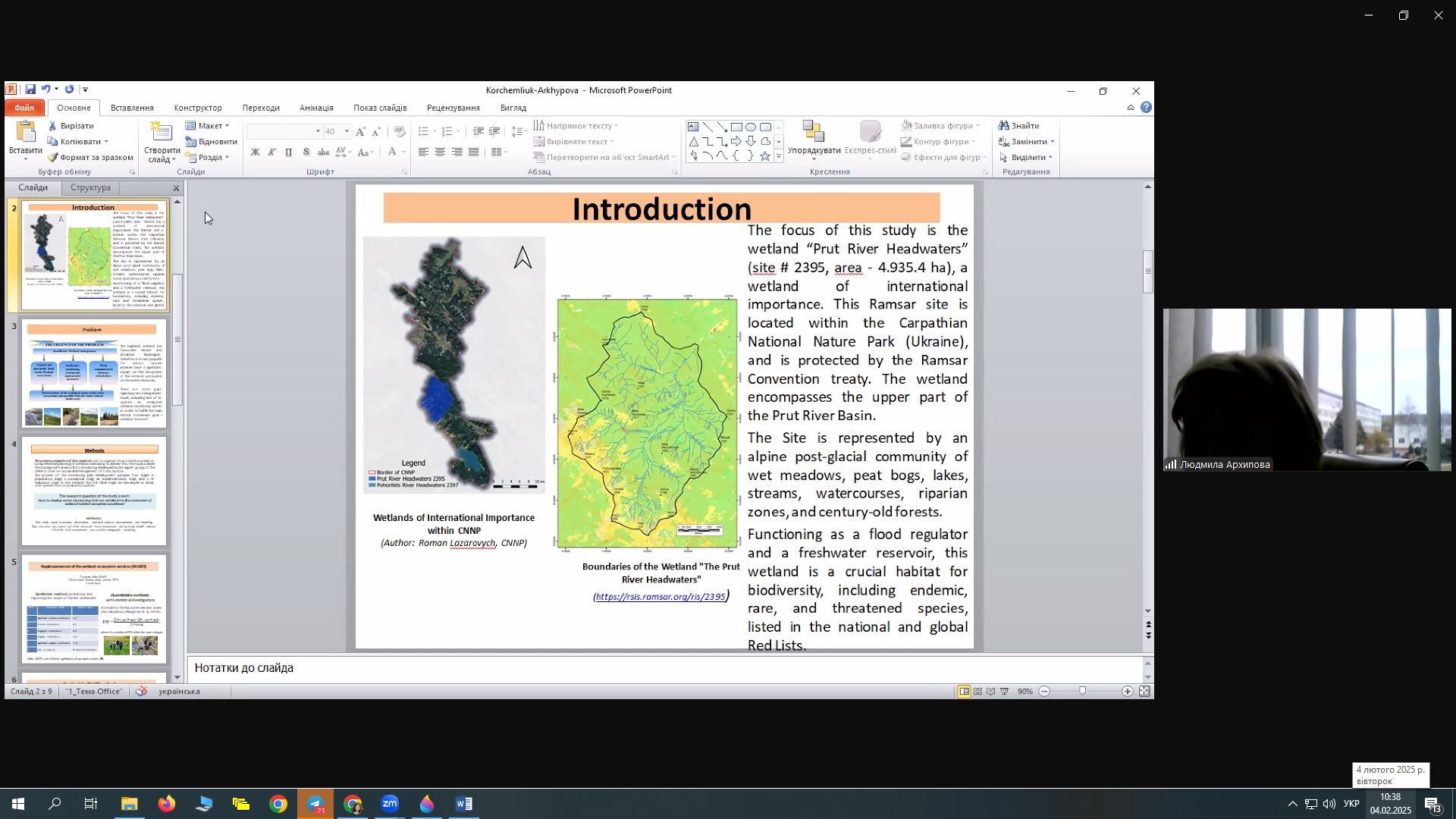
Task: Open the Вставлення ribbon tab
Action: [x=132, y=108]
